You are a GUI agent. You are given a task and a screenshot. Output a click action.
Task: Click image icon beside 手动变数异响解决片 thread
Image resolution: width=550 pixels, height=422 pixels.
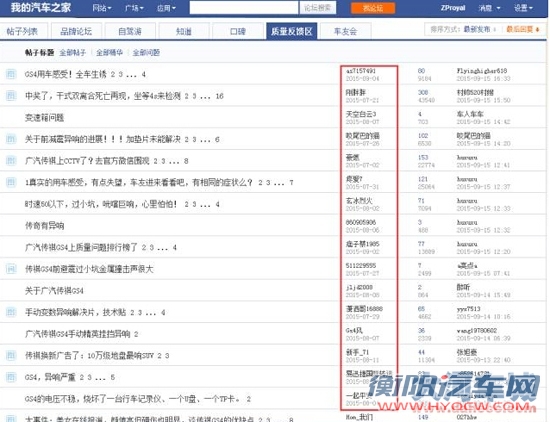(11, 312)
